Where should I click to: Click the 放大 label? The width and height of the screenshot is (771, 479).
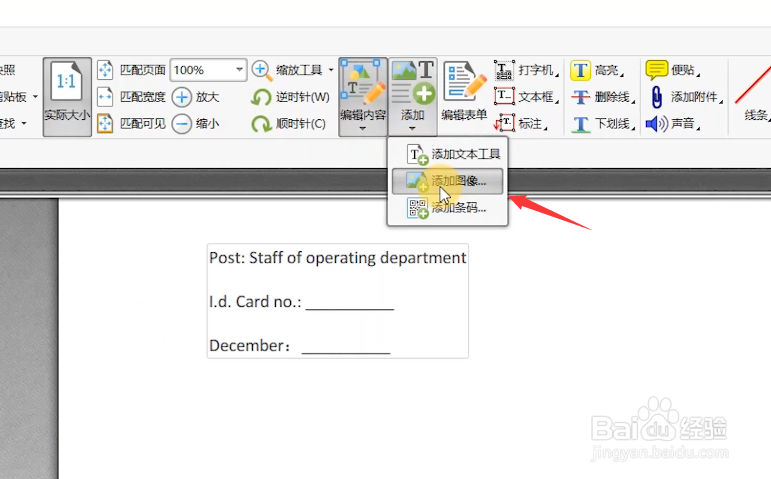pos(207,97)
